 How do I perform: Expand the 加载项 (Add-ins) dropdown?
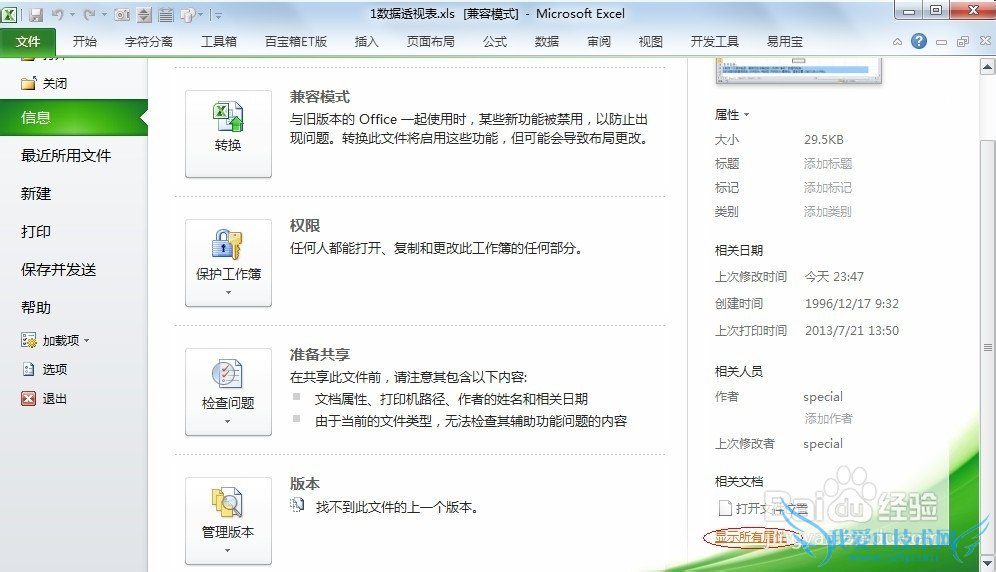(86, 341)
